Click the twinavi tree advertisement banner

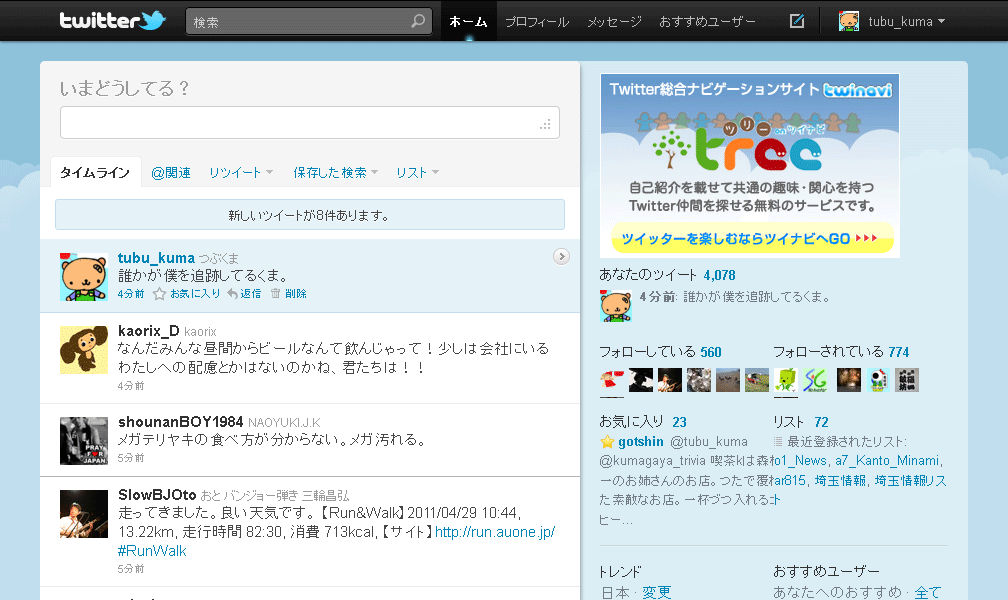(x=750, y=165)
